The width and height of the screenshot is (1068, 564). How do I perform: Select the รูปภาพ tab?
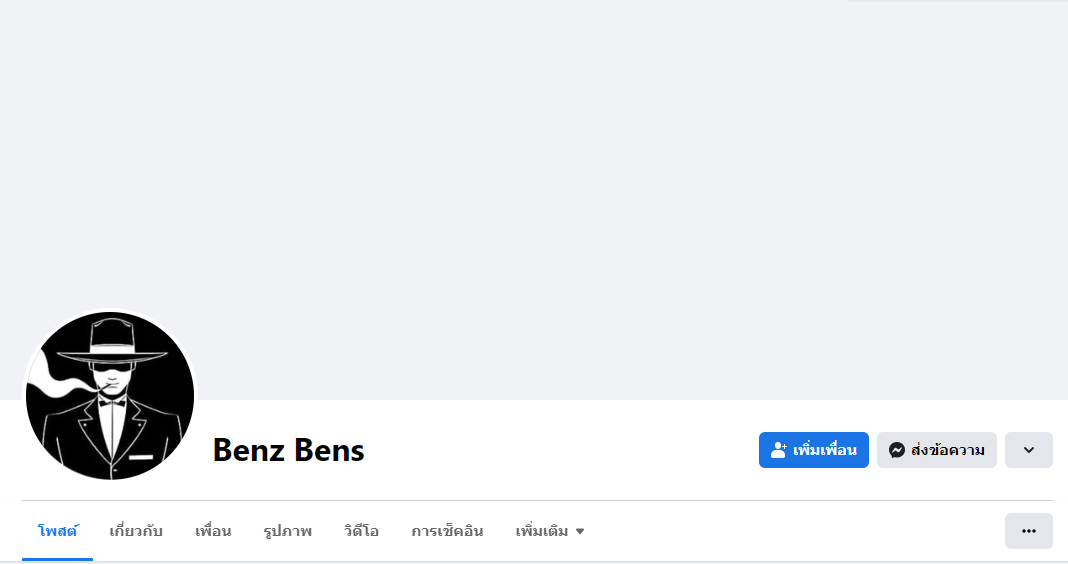287,531
